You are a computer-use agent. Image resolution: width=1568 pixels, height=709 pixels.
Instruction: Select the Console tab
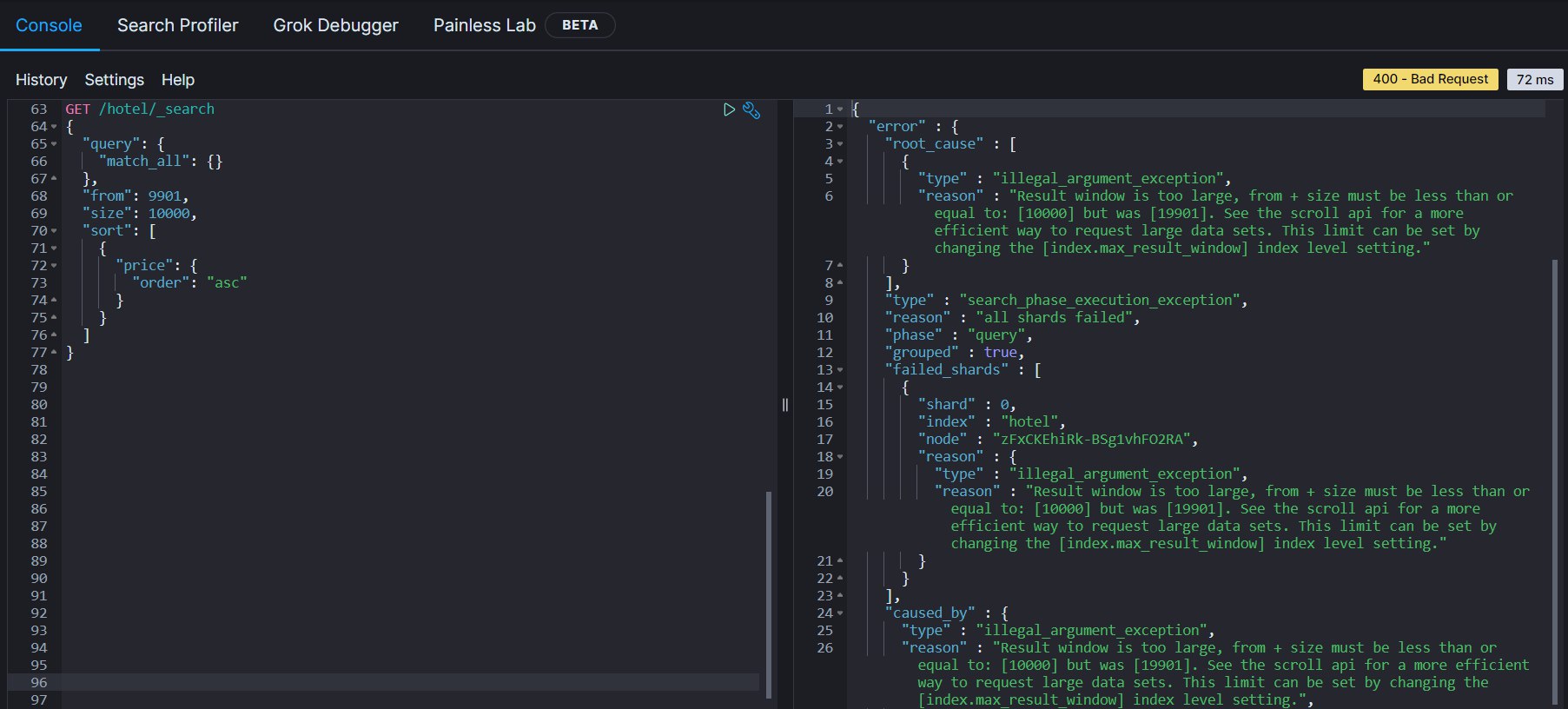pyautogui.click(x=49, y=25)
